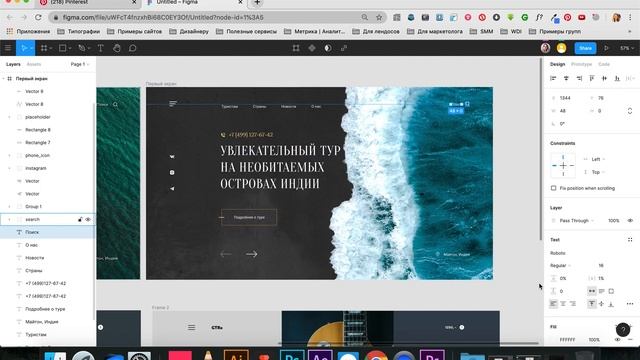Set text auto width resizing
Viewport: 640px width, 360px height.
(592, 291)
